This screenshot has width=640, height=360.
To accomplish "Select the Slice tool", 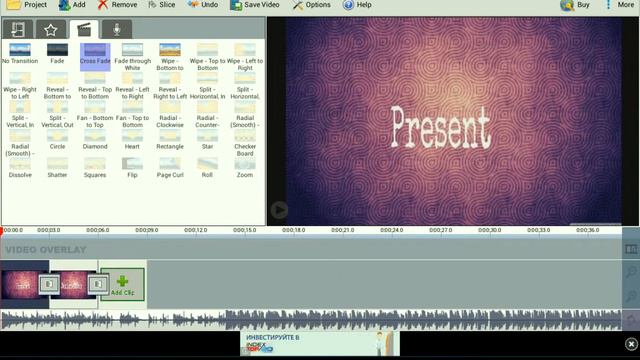I will (162, 5).
